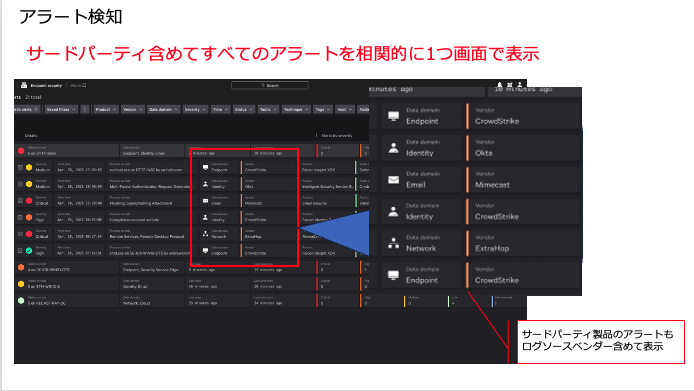
Task: Click Mimecast vendor cell in zoomed panel
Action: tap(524, 180)
